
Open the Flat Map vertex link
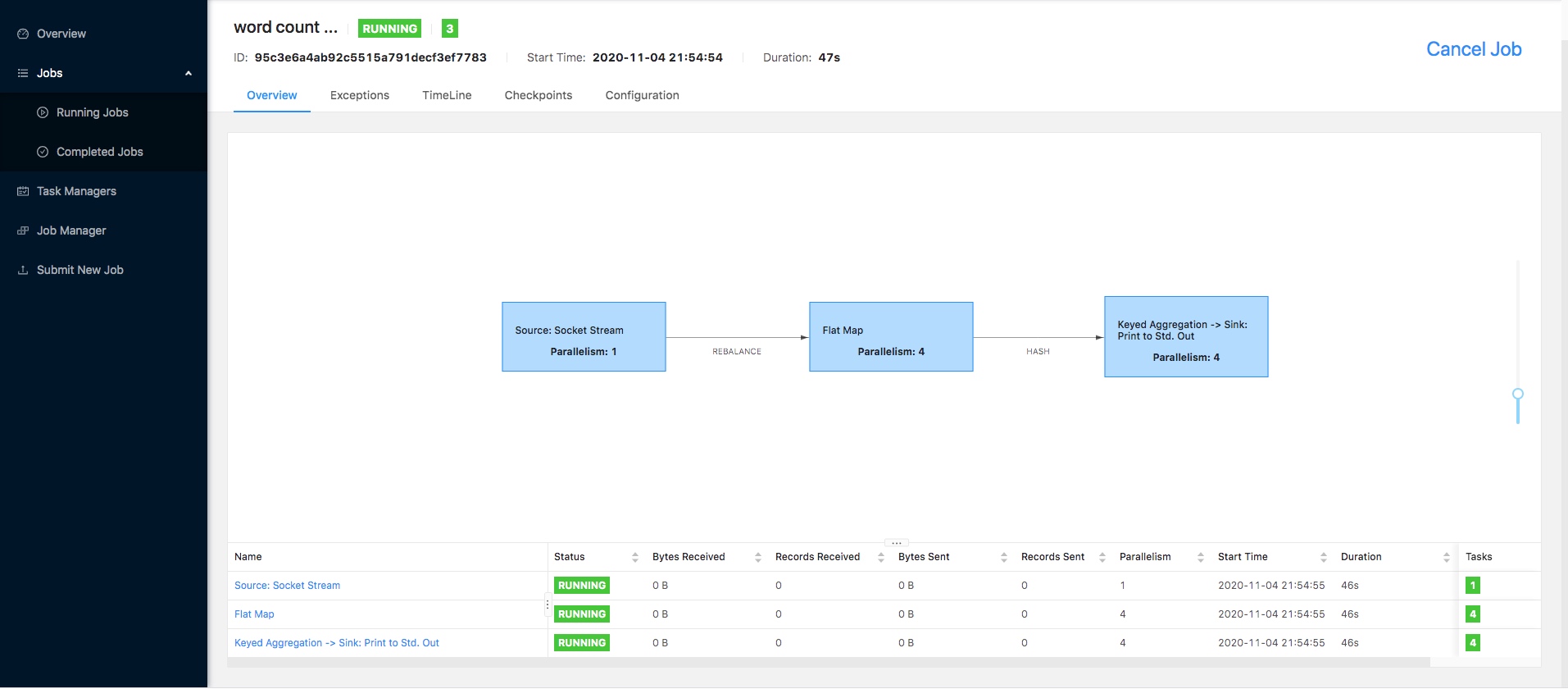[x=254, y=614]
